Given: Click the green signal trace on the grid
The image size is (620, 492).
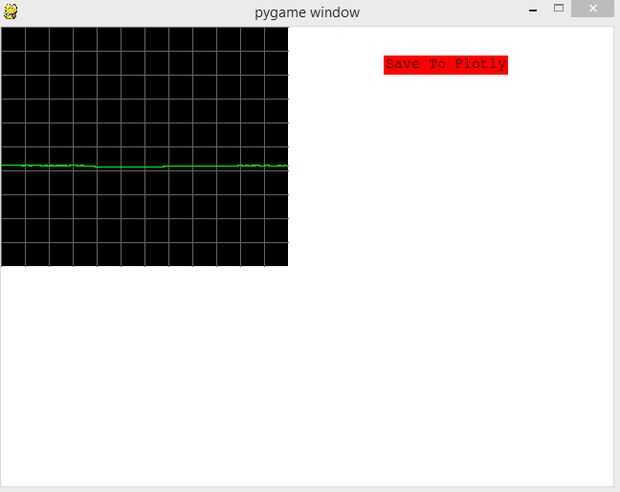Looking at the screenshot, I should coord(145,166).
